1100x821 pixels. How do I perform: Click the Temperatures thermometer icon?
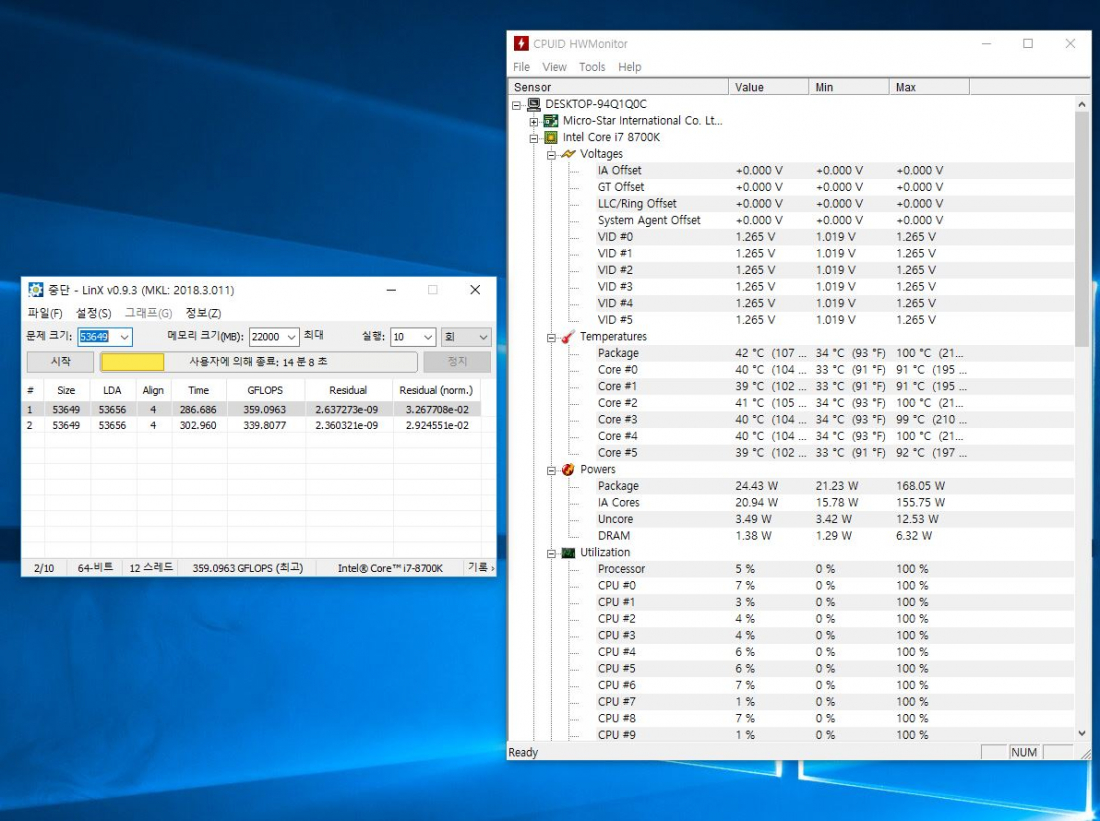568,337
